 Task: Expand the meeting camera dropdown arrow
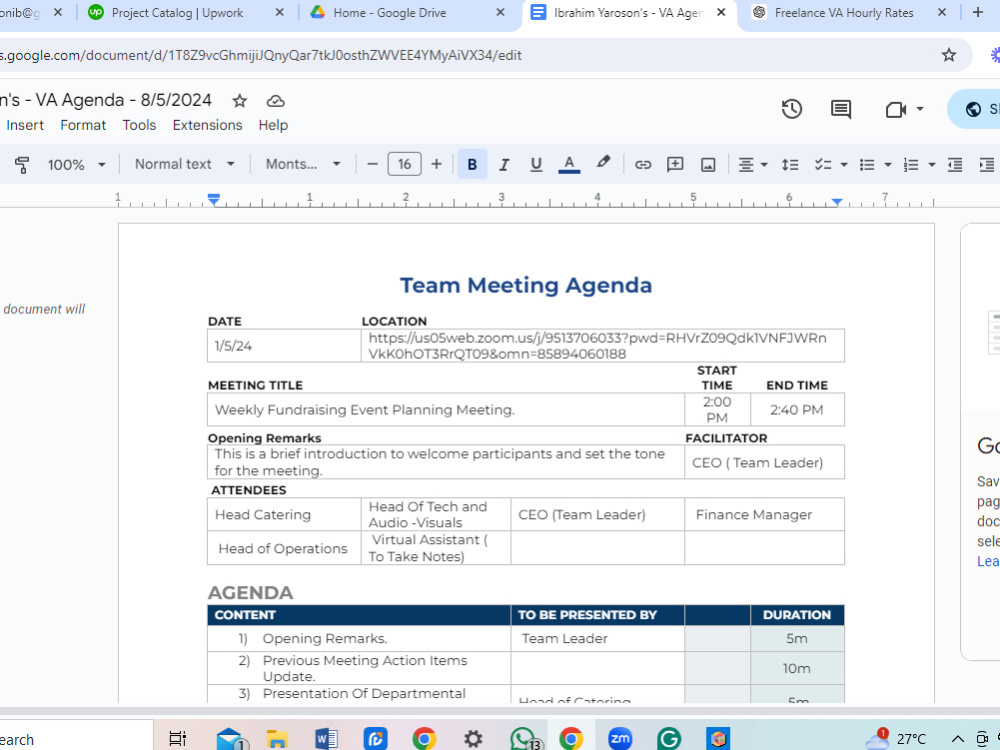(x=920, y=109)
